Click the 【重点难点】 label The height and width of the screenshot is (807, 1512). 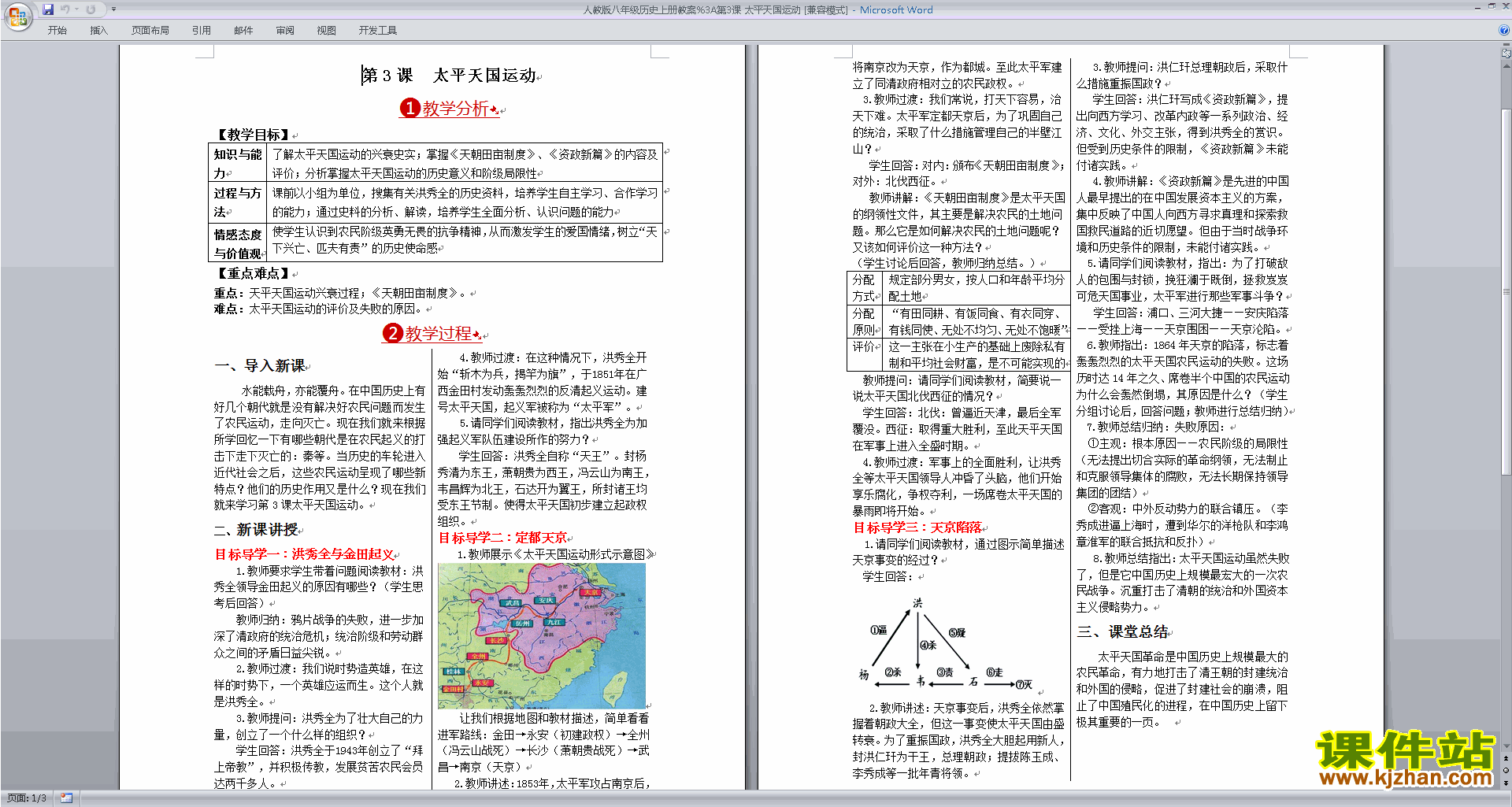click(x=254, y=274)
